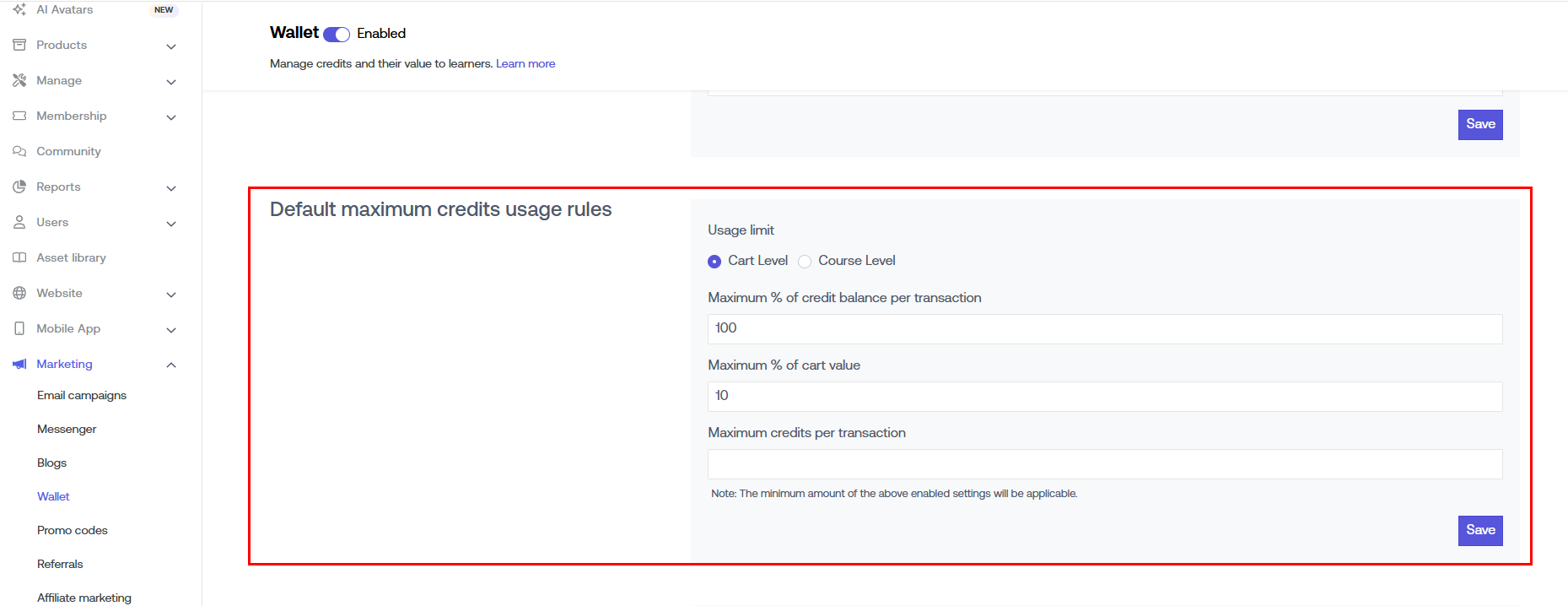
Task: Click the Maximum % of cart value field
Action: (x=1104, y=397)
